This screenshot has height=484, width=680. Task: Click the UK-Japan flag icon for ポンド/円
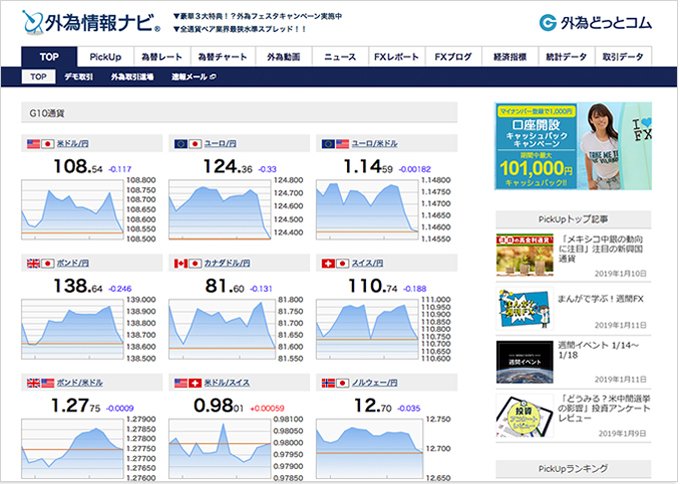[41, 263]
